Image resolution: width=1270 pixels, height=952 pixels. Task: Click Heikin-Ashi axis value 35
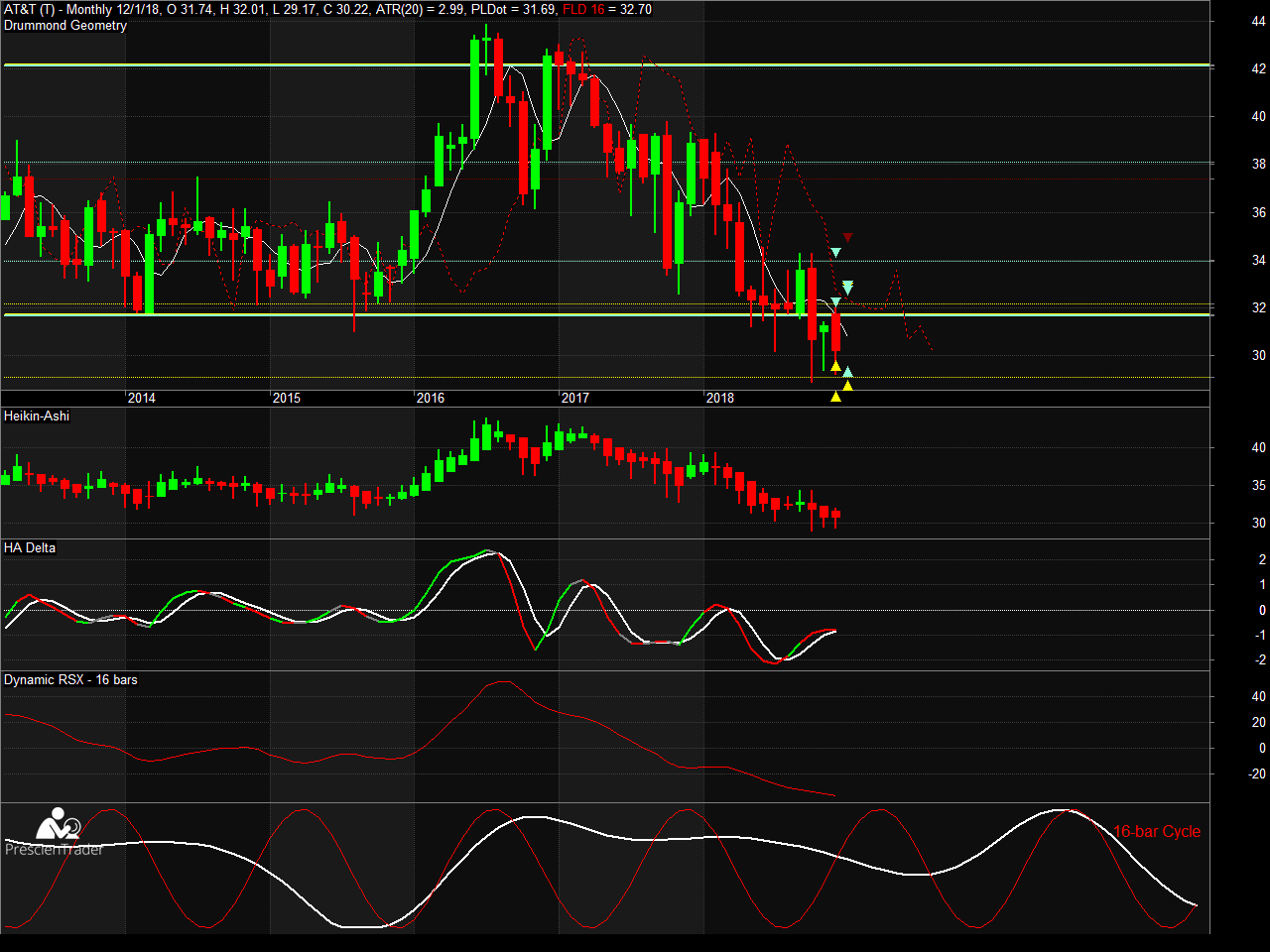(1258, 486)
